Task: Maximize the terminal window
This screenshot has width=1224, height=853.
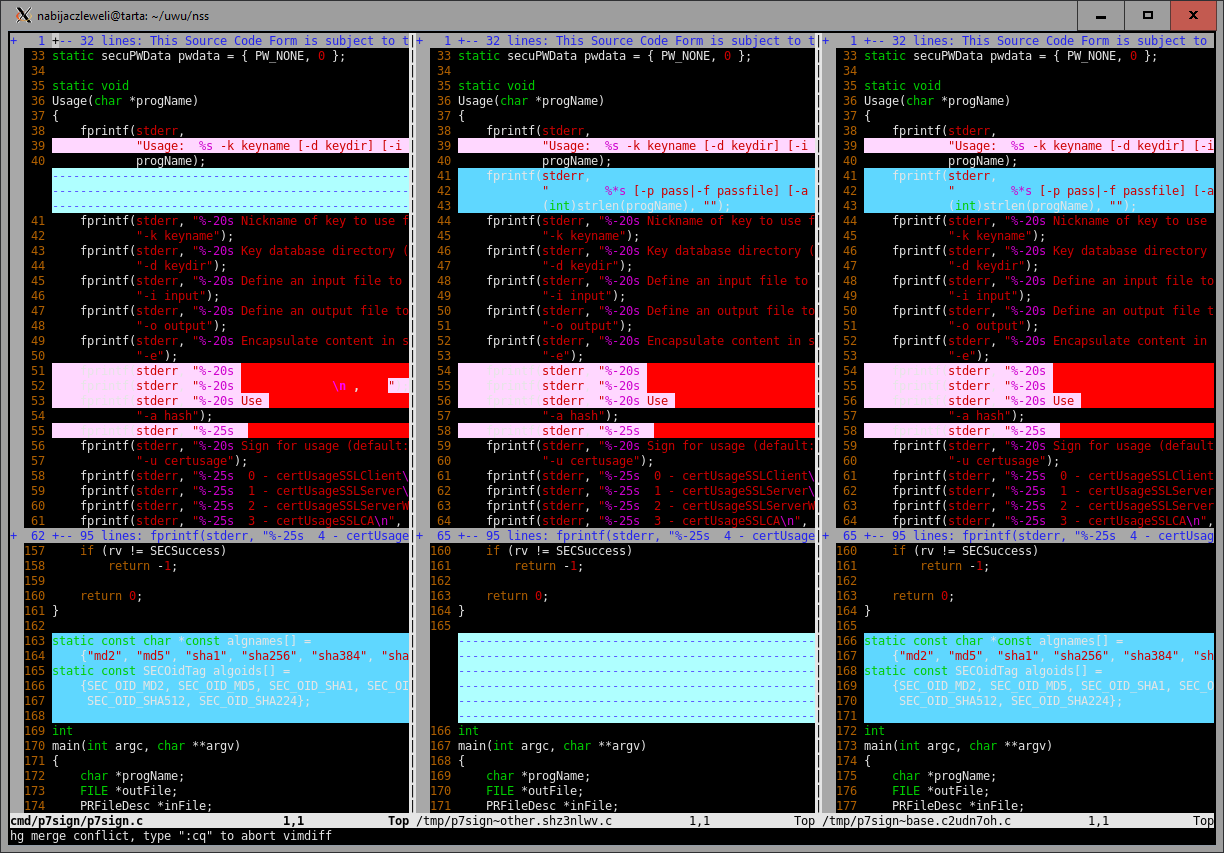Action: pos(1148,15)
